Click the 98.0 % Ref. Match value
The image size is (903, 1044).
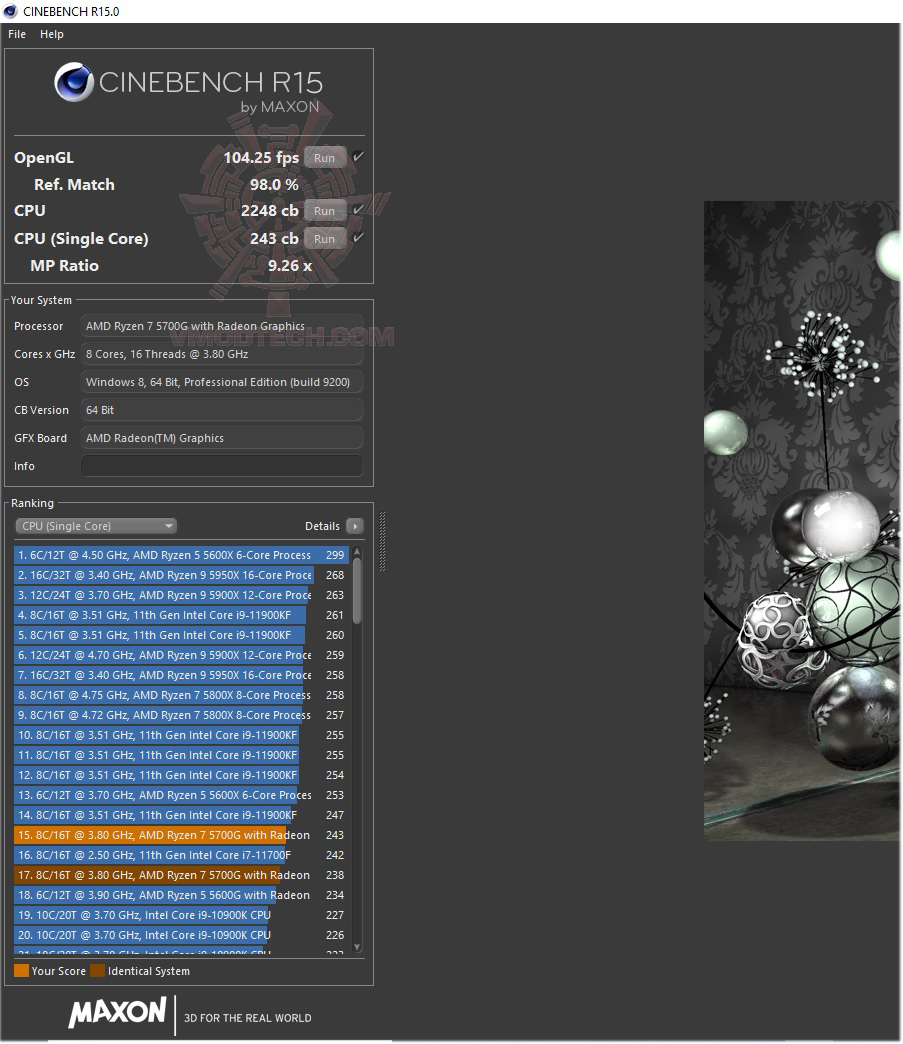point(274,184)
